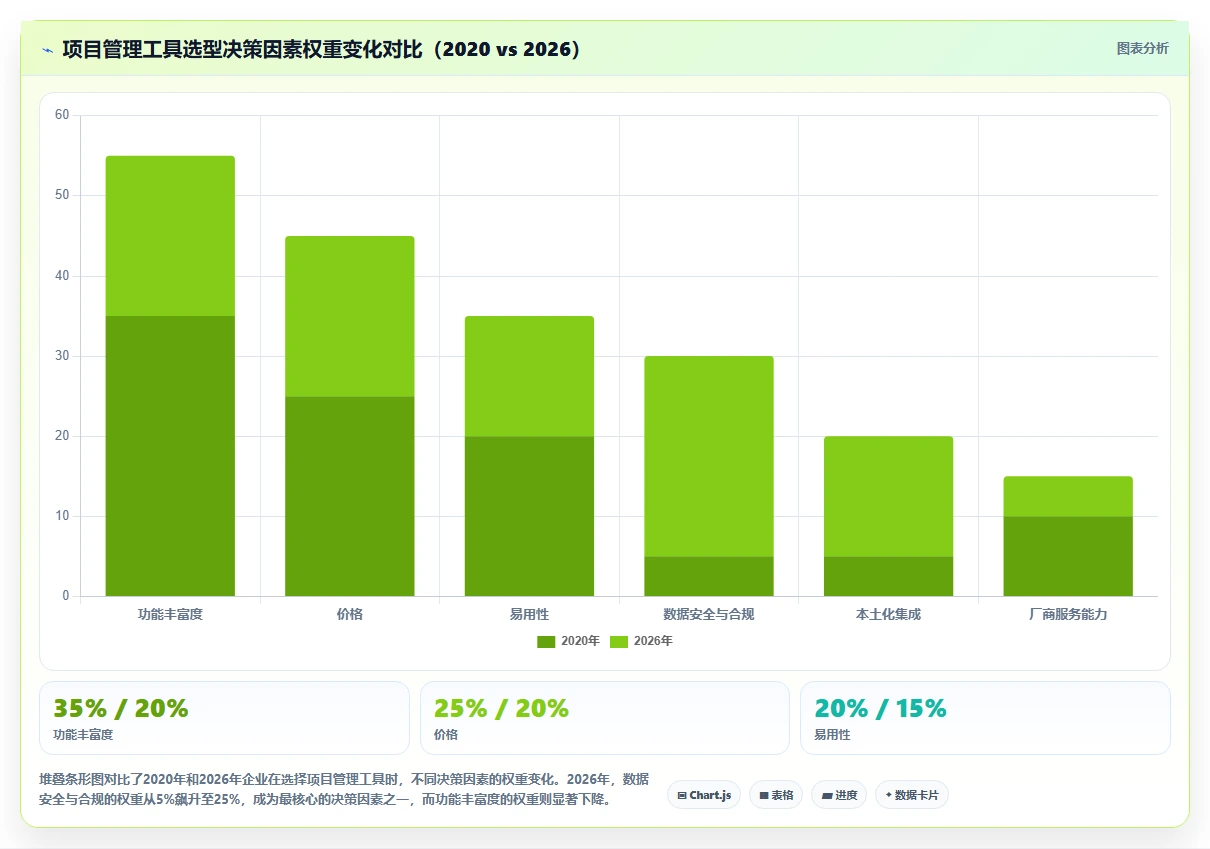Click the 数据安全与合规 x-axis label
Image resolution: width=1210 pixels, height=849 pixels.
click(x=709, y=614)
